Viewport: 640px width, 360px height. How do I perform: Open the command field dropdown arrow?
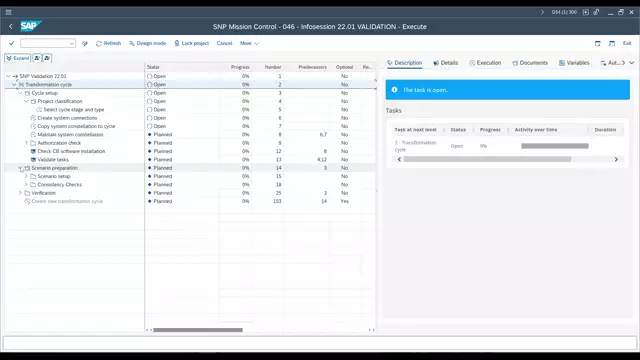[x=72, y=43]
